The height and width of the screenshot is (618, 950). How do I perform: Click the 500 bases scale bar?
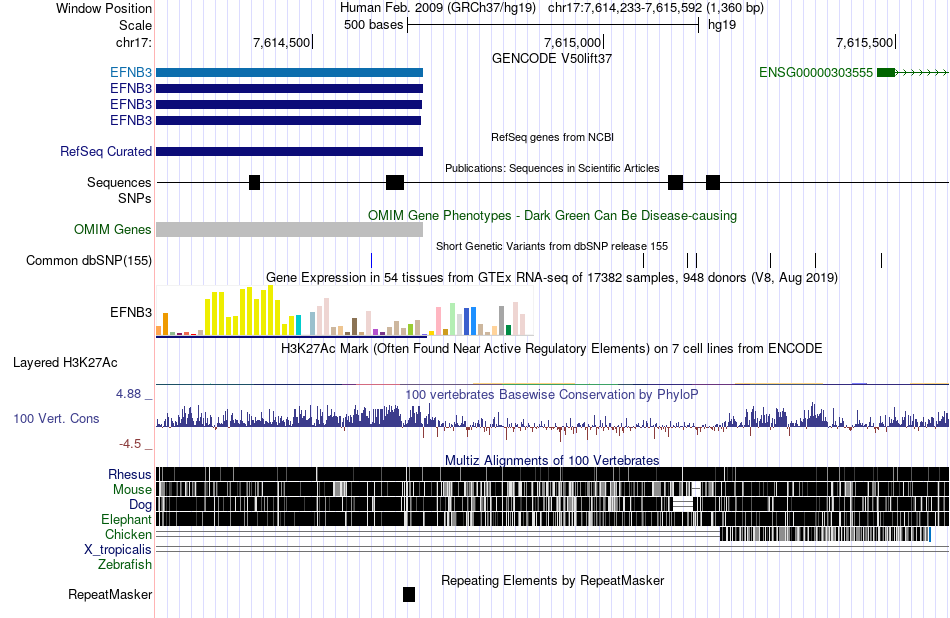click(553, 25)
